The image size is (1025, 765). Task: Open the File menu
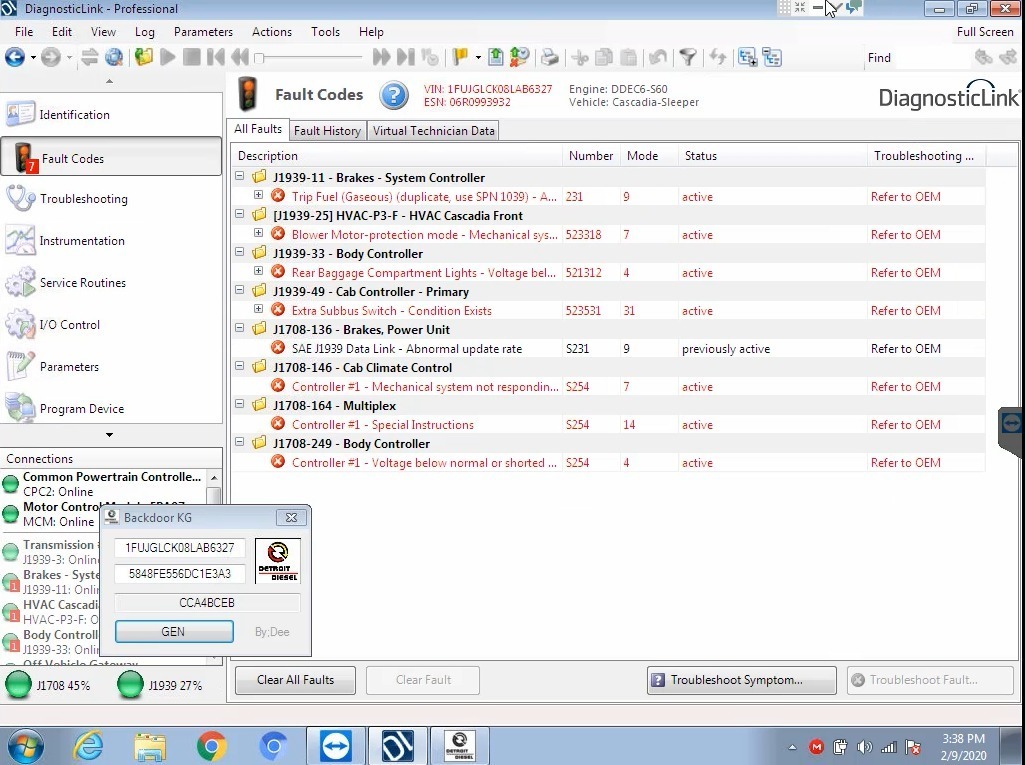(24, 31)
